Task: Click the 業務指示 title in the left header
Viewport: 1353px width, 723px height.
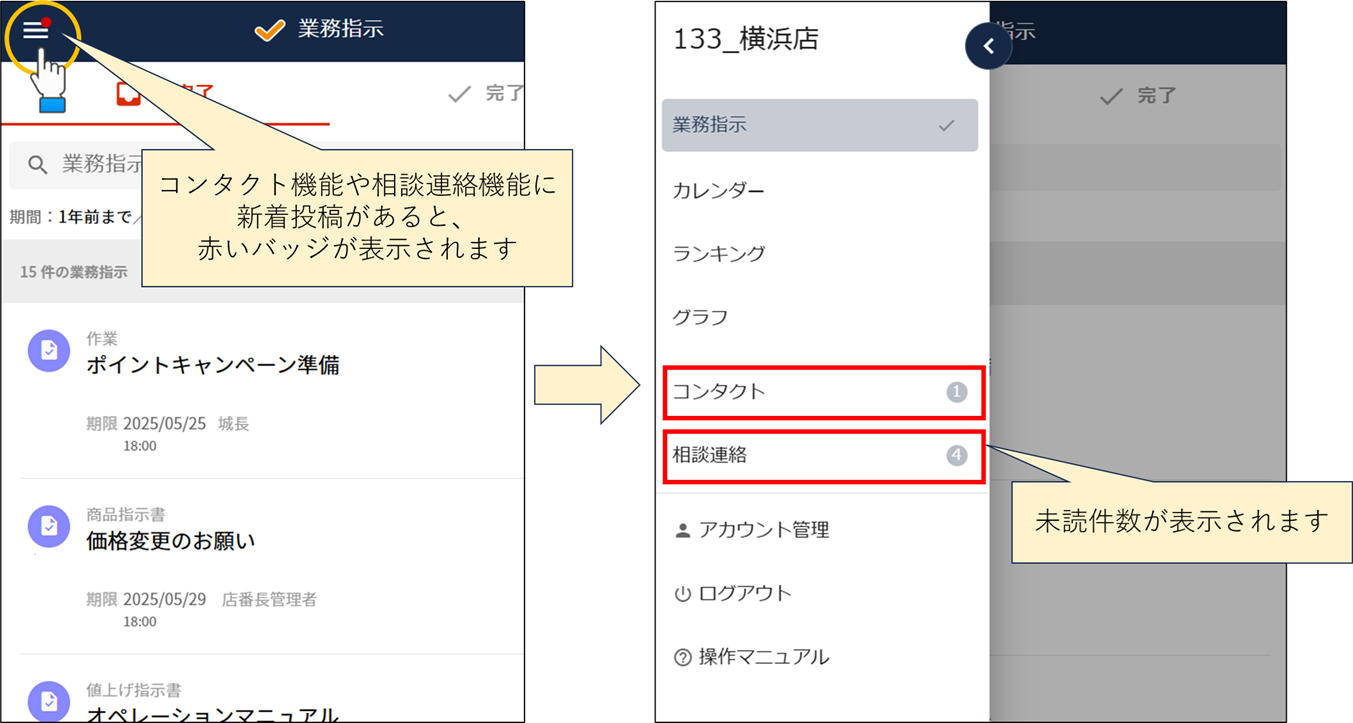Action: pyautogui.click(x=341, y=29)
